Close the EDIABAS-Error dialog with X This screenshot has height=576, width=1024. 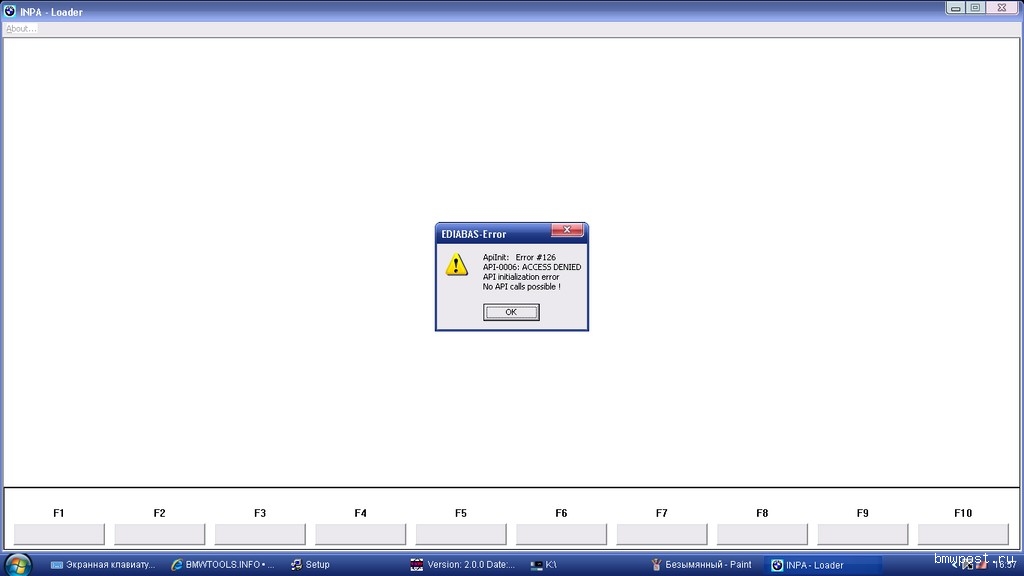pyautogui.click(x=567, y=231)
